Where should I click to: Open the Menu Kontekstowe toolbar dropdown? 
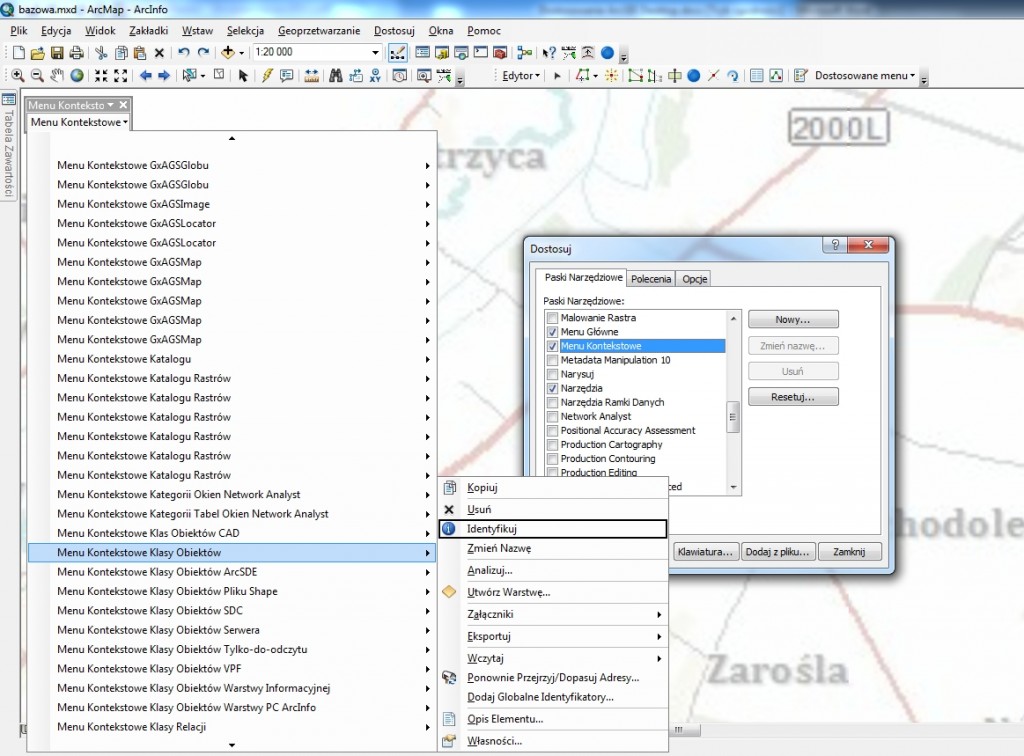(78, 122)
